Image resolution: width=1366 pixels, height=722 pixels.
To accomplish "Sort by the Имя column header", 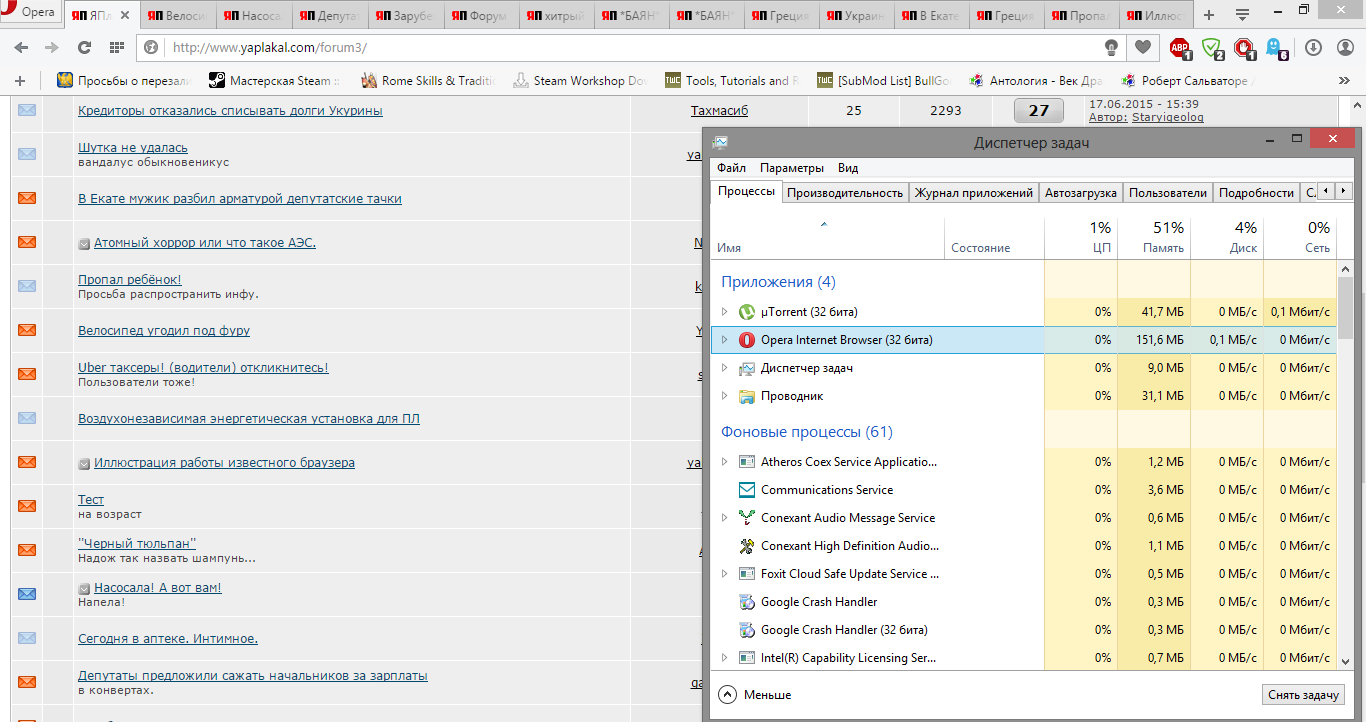I will tap(828, 238).
